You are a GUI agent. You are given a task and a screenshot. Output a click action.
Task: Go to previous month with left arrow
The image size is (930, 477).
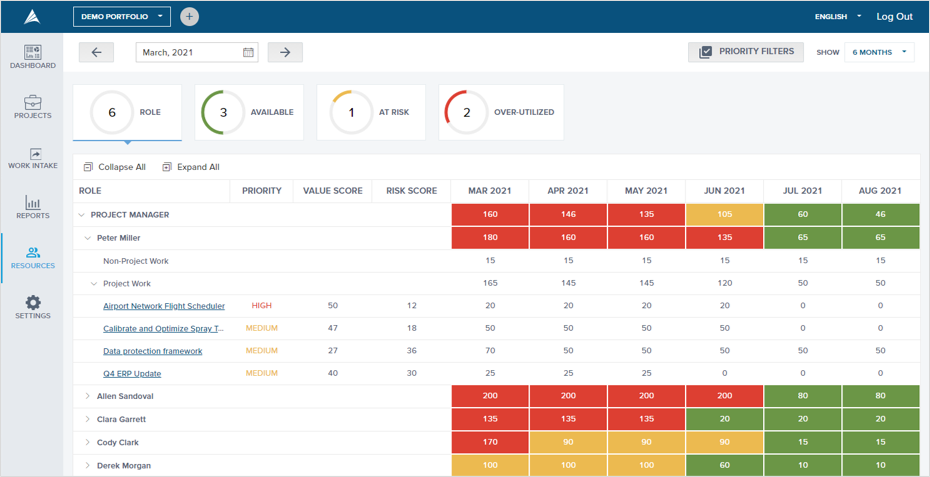pos(97,52)
